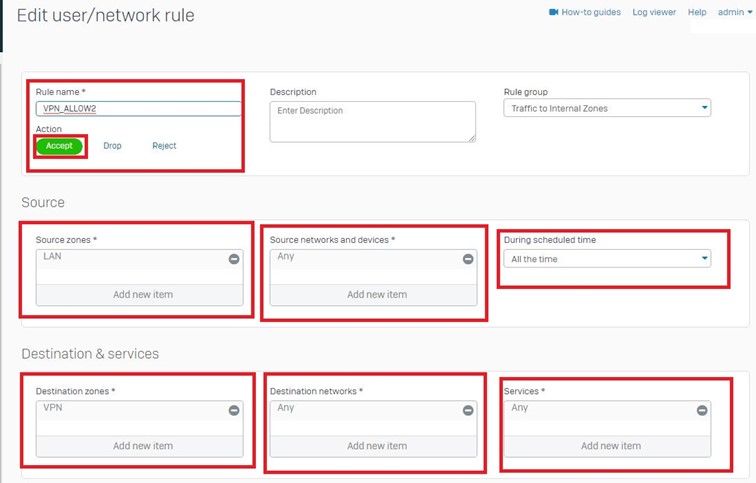Open the Help menu item
Image resolution: width=756 pixels, height=483 pixels.
[x=697, y=12]
